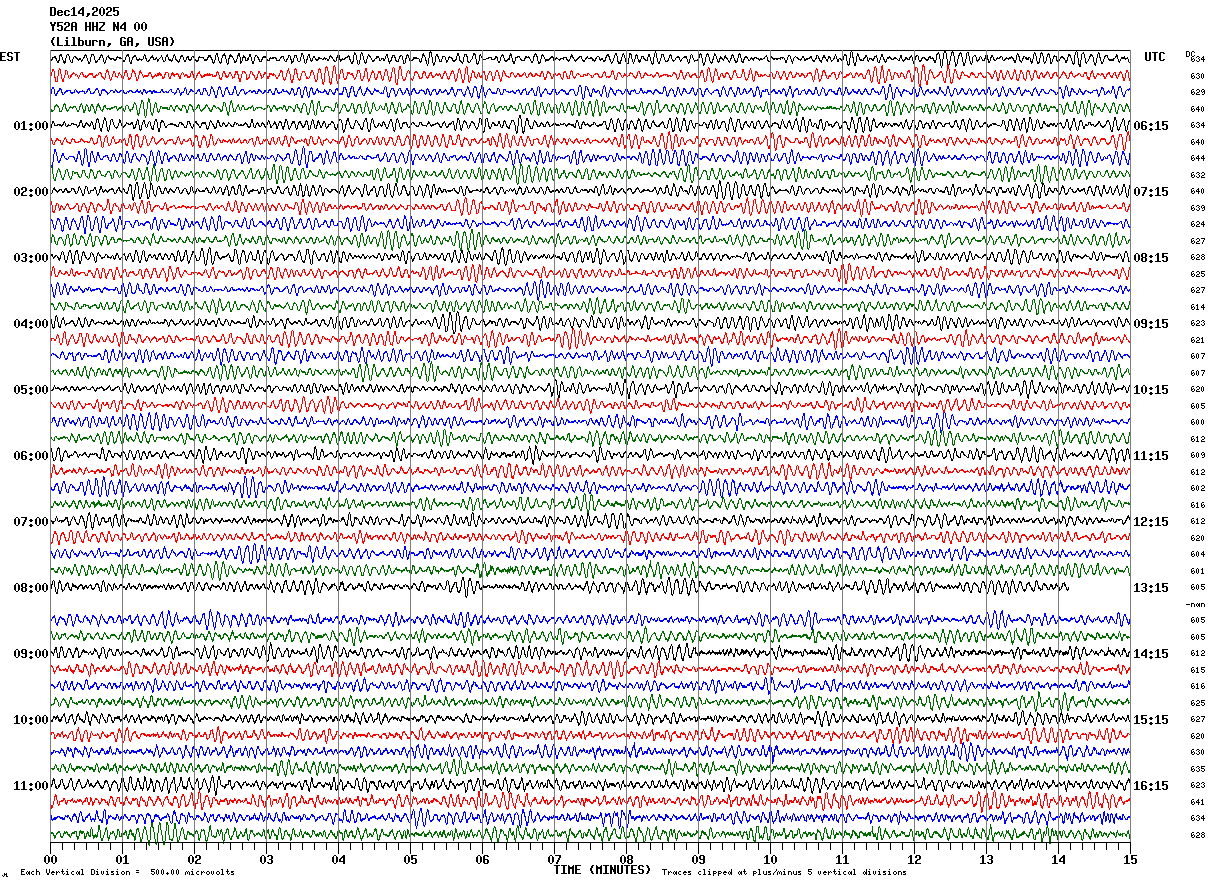Click the 'DC' column header
The image size is (1210, 886).
(x=1190, y=54)
